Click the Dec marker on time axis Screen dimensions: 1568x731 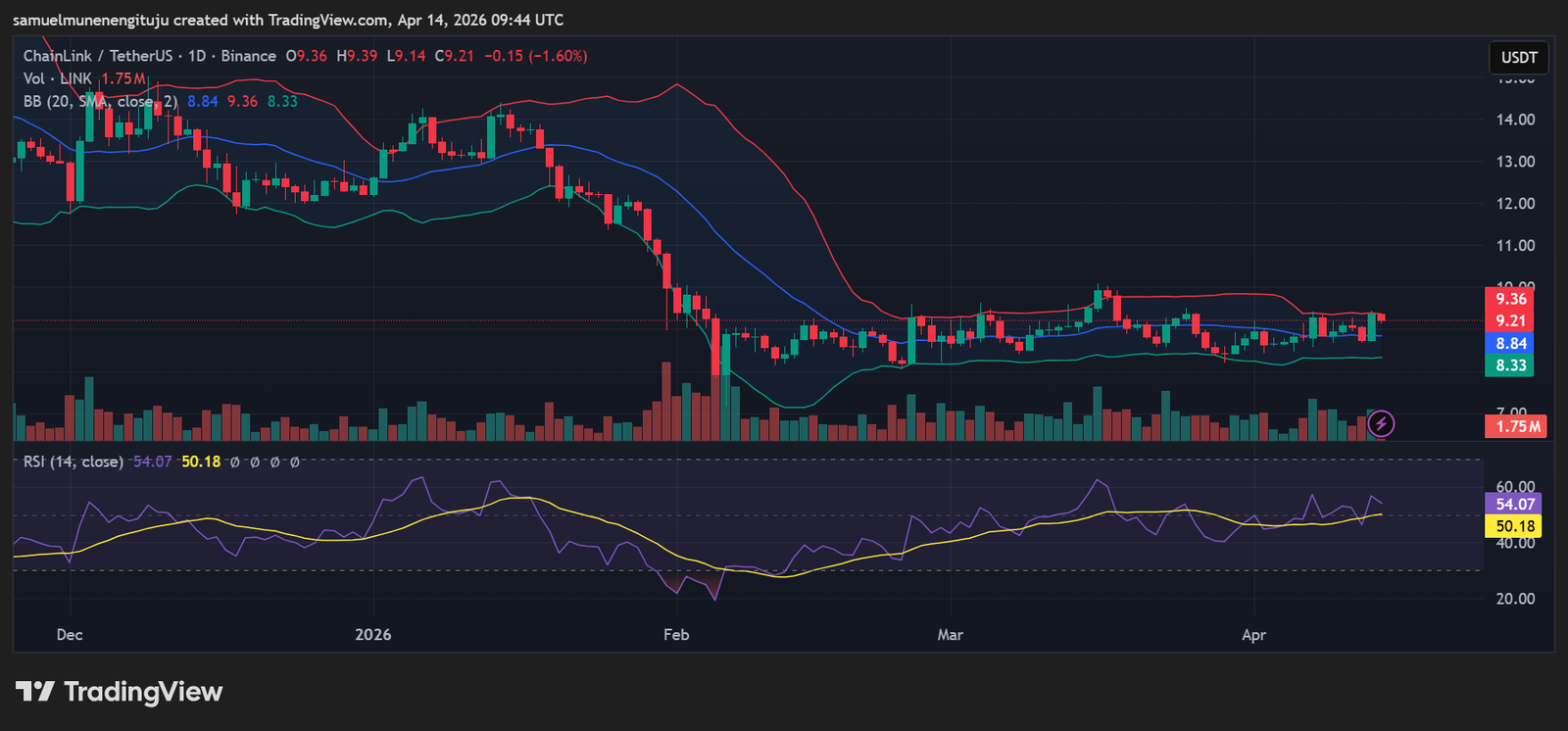(x=70, y=634)
